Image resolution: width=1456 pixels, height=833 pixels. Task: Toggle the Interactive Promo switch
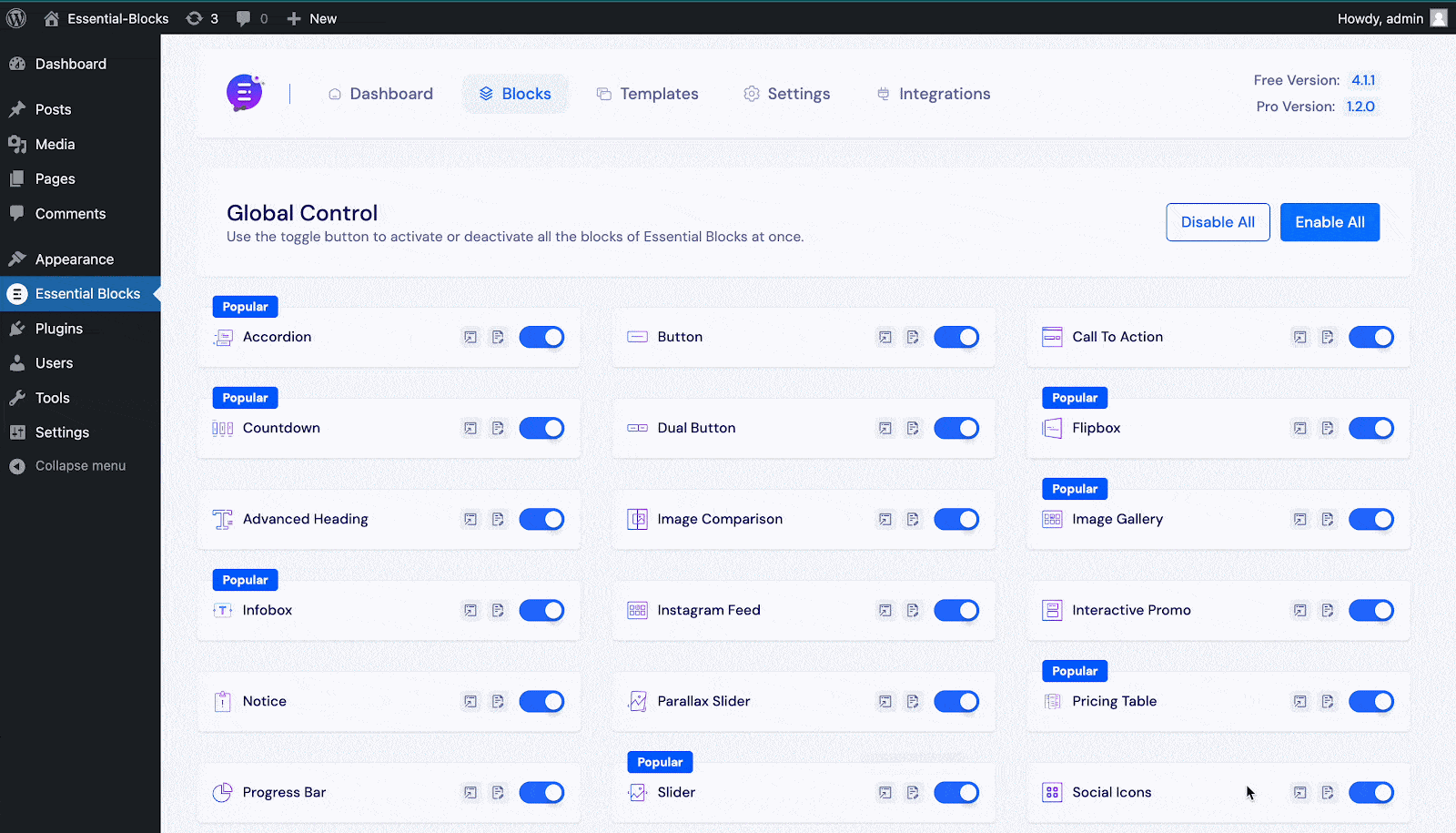point(1371,610)
